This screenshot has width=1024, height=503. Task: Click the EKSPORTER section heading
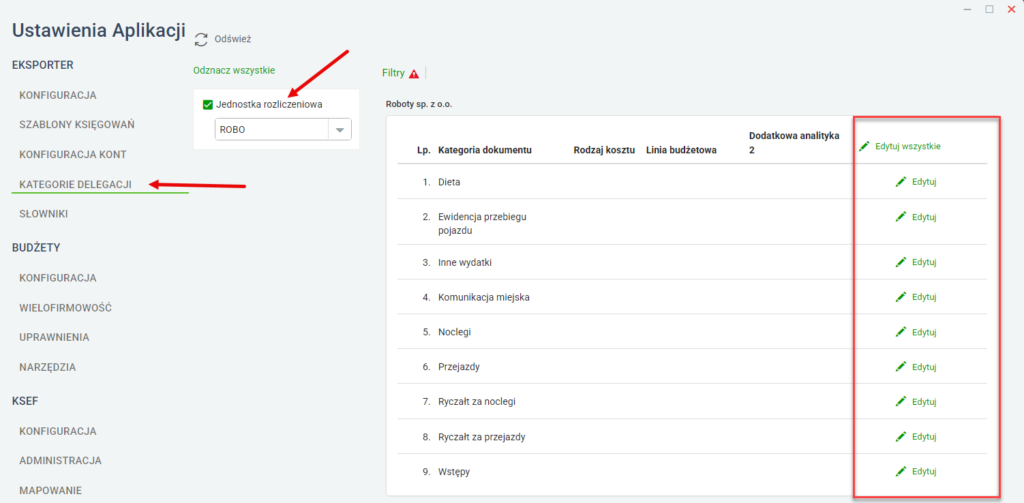coord(42,65)
